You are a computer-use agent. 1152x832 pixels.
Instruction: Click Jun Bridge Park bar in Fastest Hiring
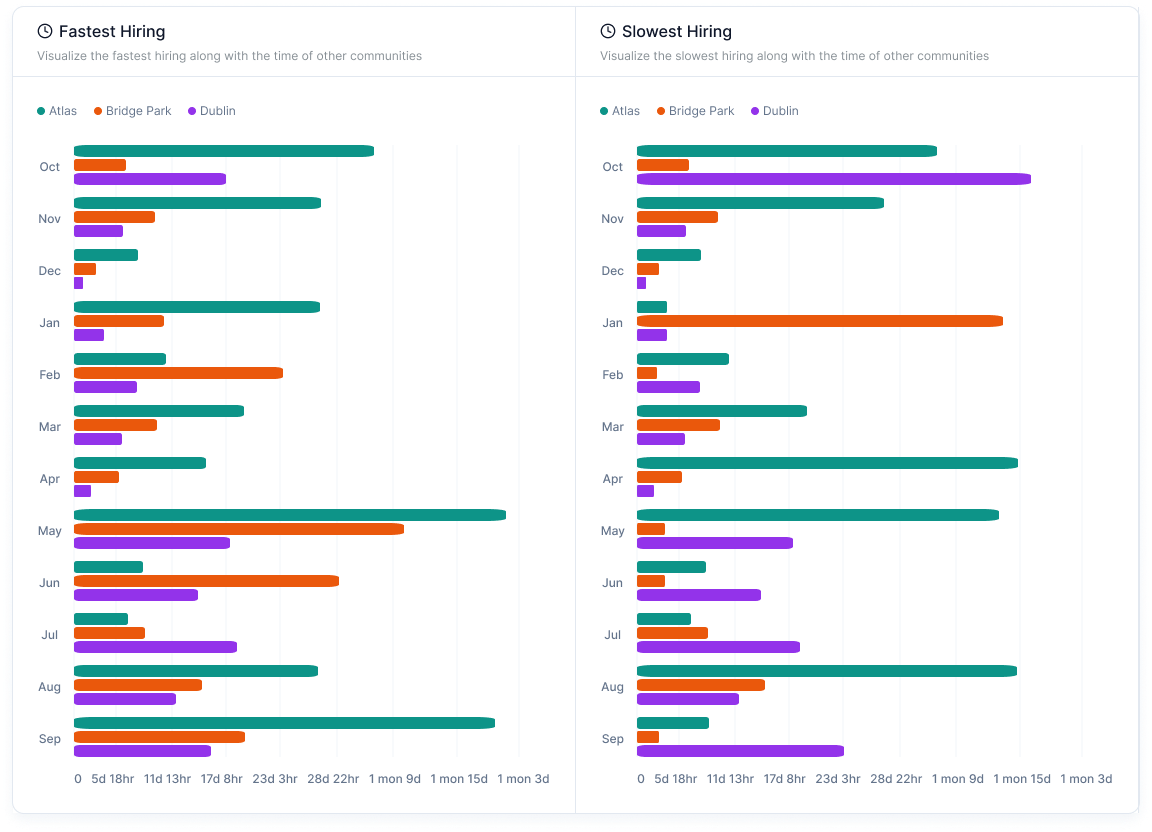[206, 581]
